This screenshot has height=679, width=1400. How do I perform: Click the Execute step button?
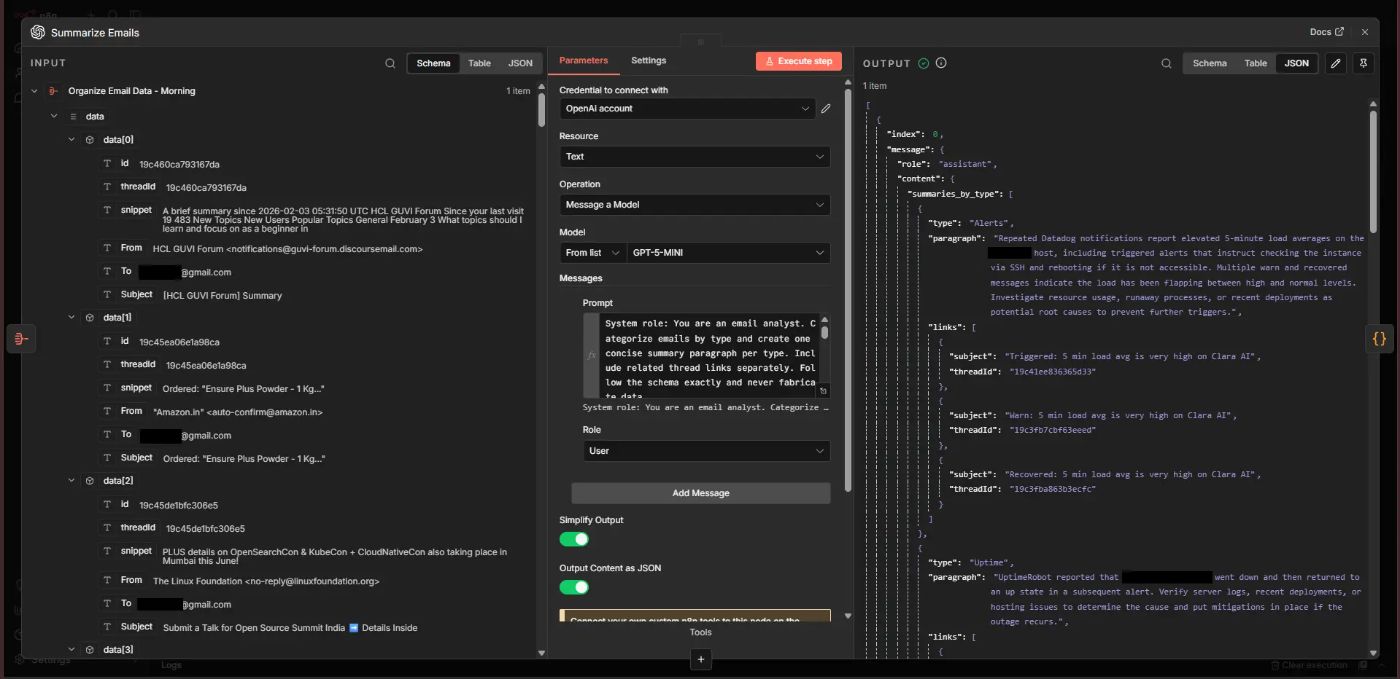(x=798, y=61)
